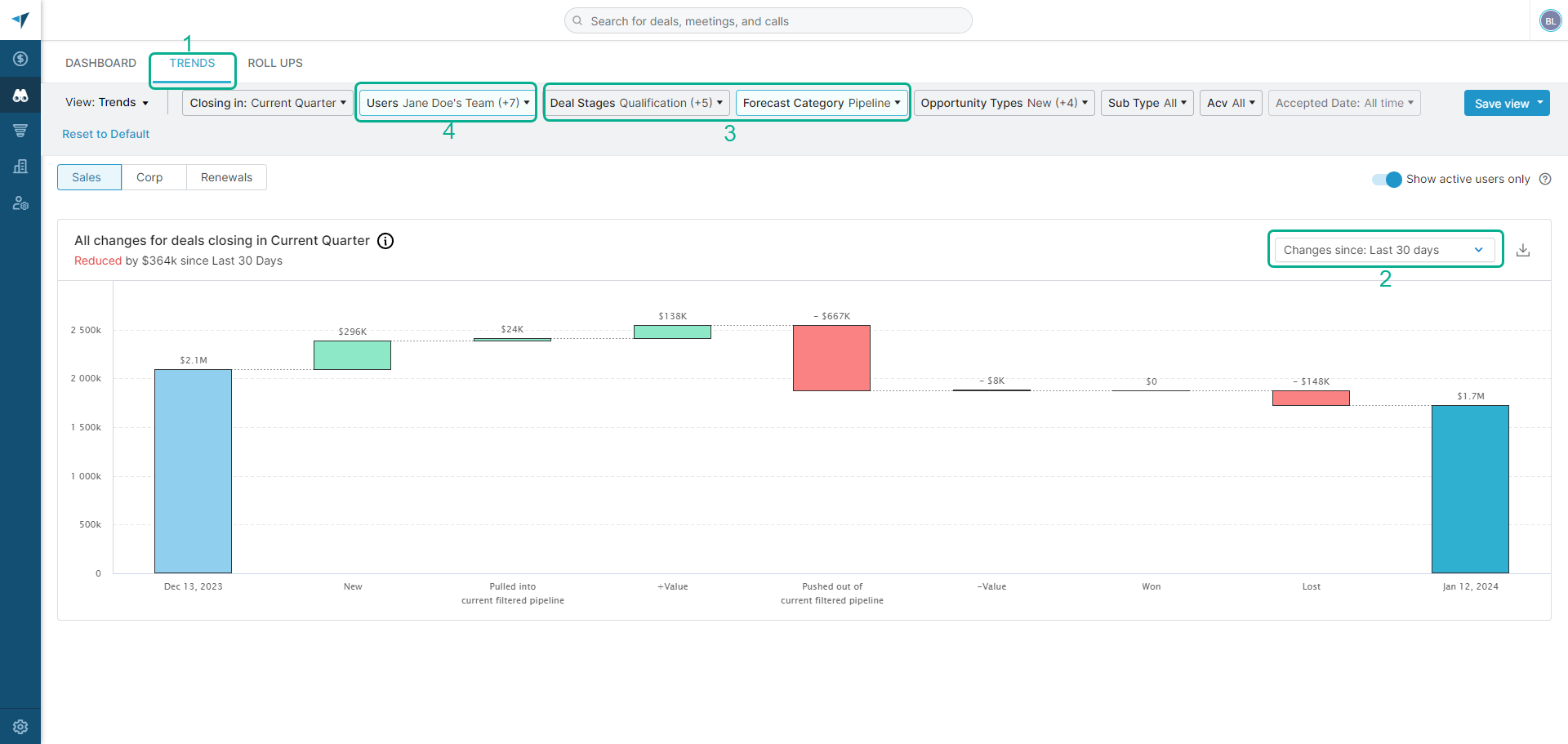Click the help icon next to active users
Viewport: 1568px width, 744px height.
pos(1545,179)
